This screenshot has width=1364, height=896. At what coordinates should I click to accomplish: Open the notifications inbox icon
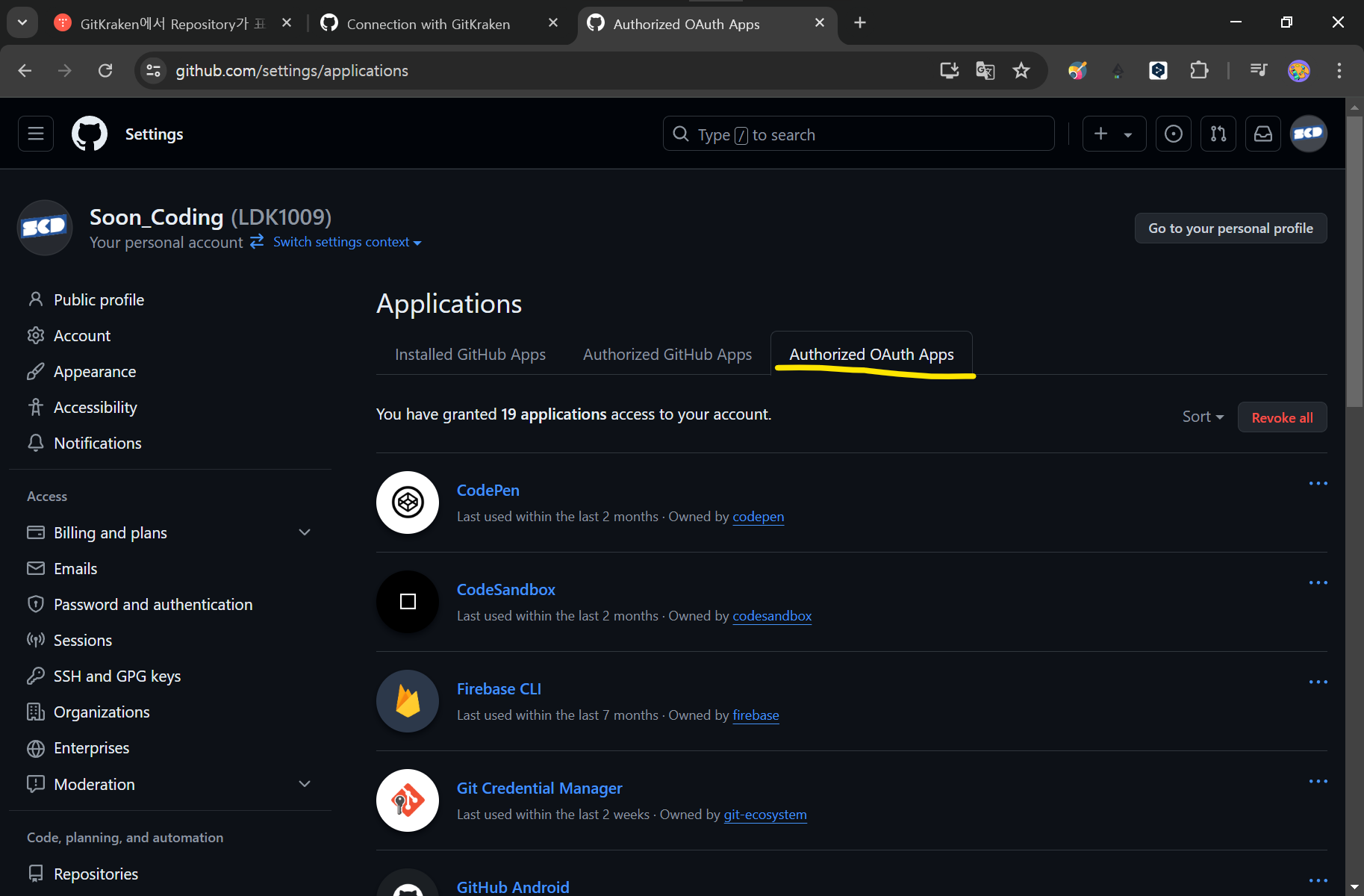[1263, 134]
